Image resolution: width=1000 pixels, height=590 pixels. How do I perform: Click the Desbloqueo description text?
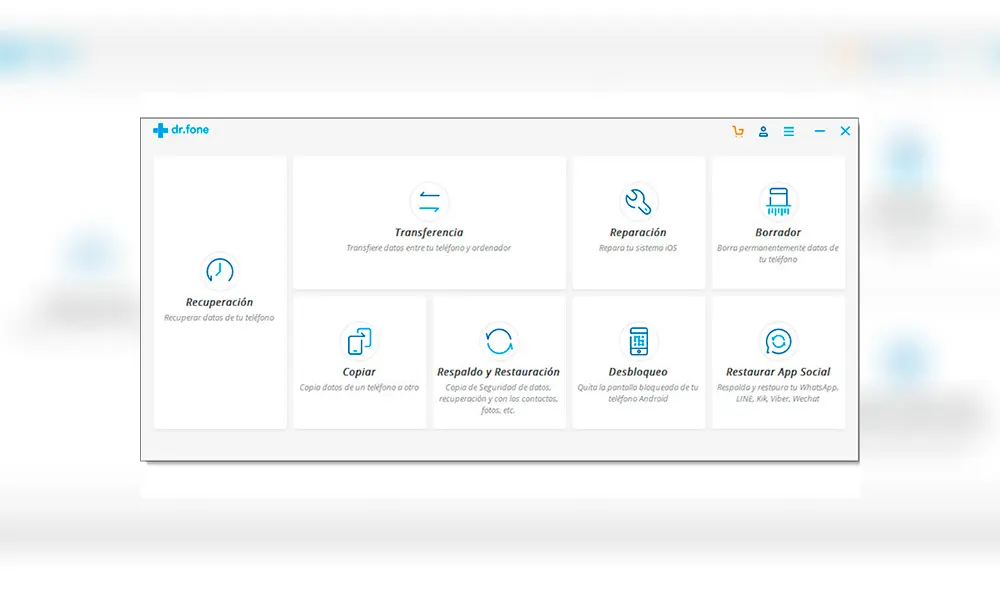tap(638, 392)
